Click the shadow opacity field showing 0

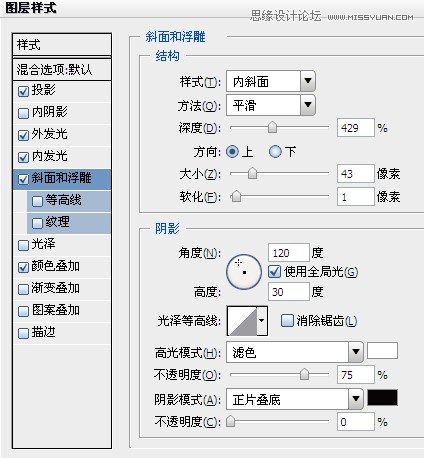355,422
